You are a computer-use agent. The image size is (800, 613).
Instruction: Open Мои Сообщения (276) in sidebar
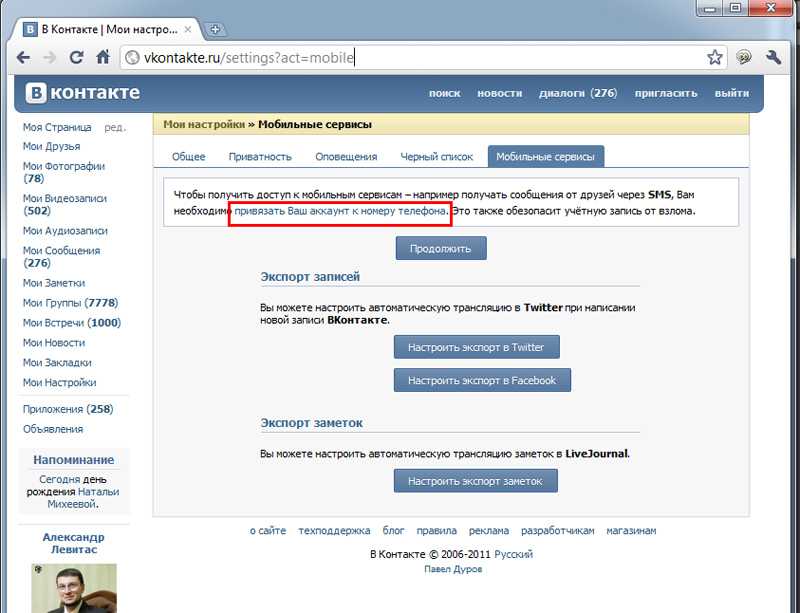click(61, 257)
